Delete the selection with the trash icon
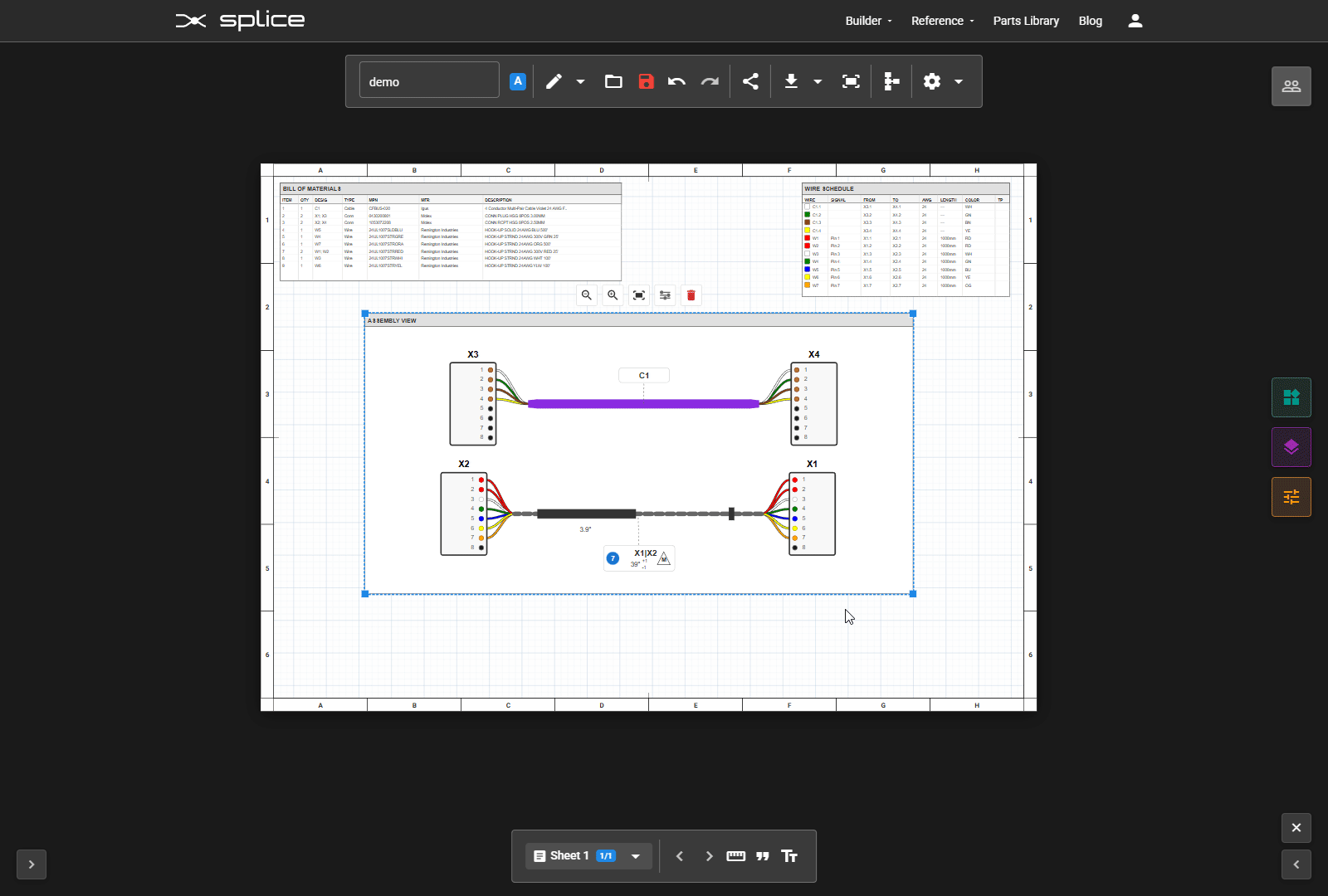Viewport: 1328px width, 896px height. click(x=691, y=295)
